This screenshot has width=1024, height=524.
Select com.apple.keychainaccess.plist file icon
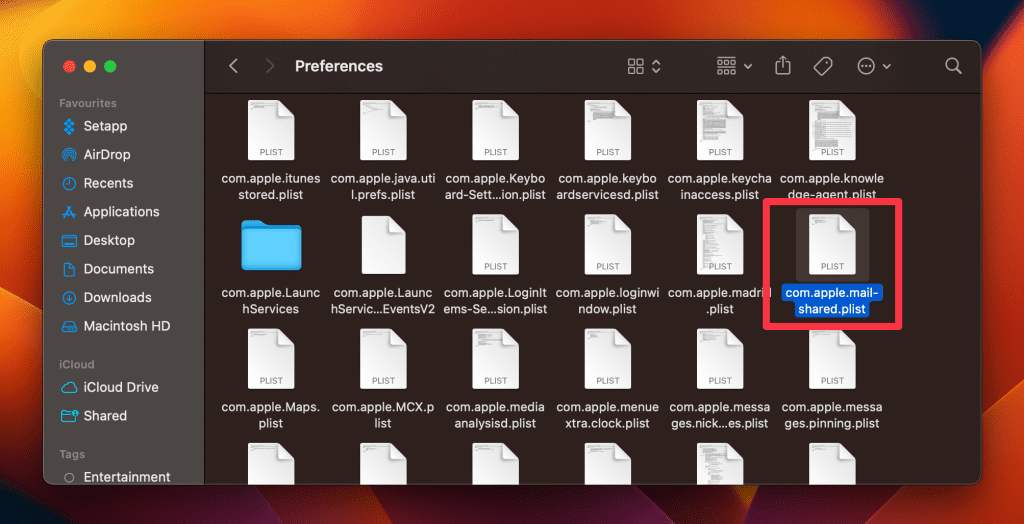[x=720, y=131]
